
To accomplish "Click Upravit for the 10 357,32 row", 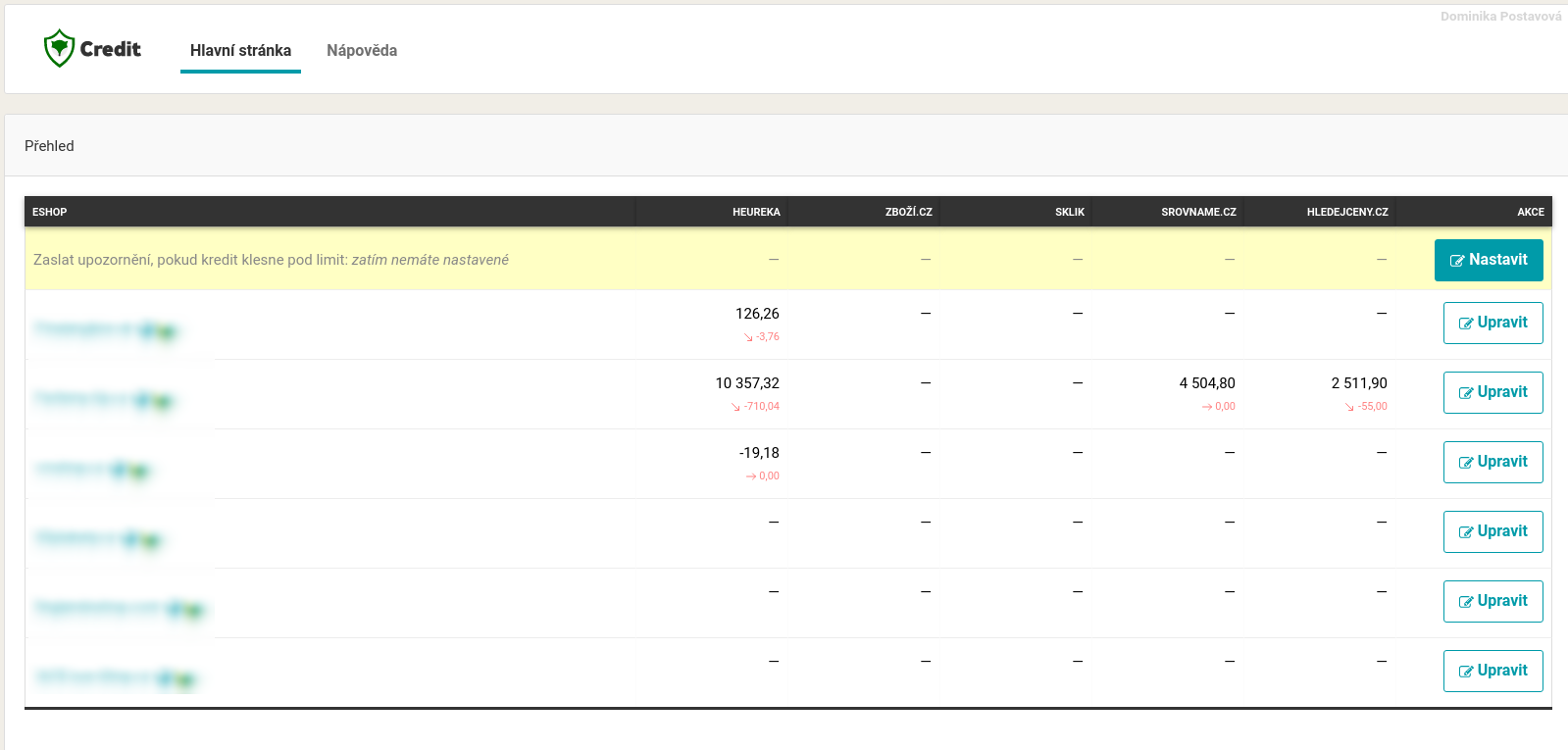I will (1492, 392).
